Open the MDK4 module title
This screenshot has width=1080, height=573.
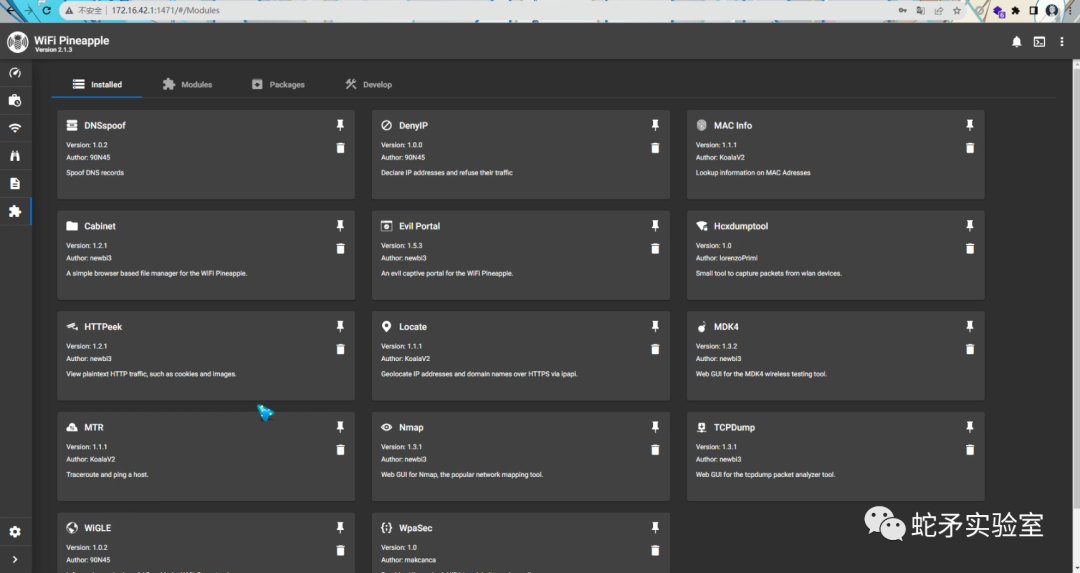pyautogui.click(x=726, y=326)
